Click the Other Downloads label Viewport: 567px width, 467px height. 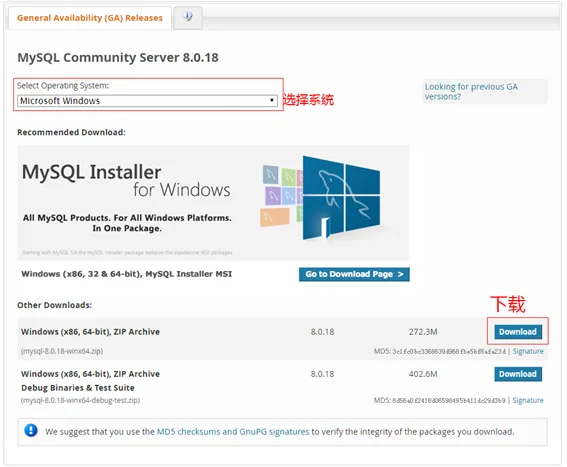(55, 305)
